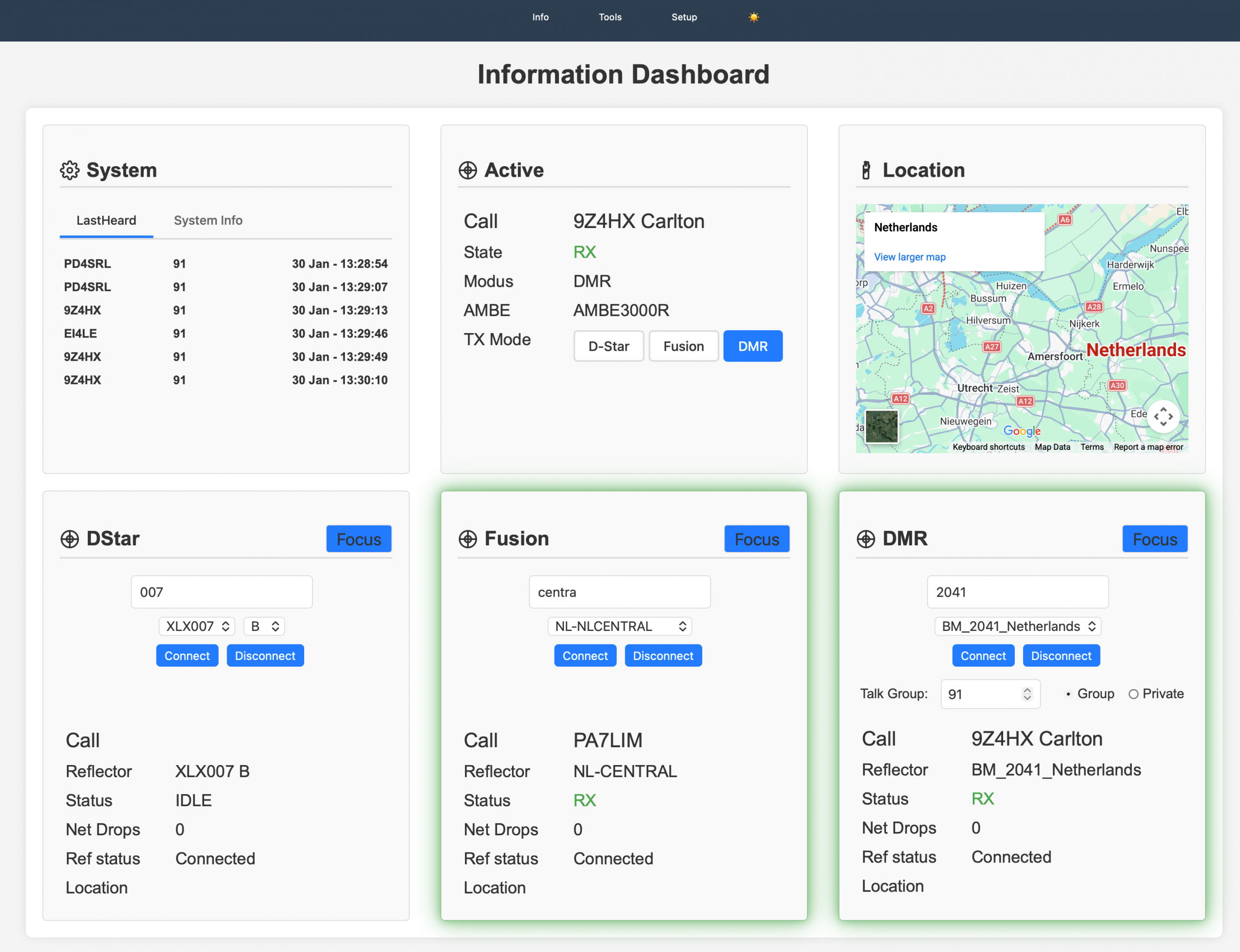Image resolution: width=1240 pixels, height=952 pixels.
Task: Switch TX Mode to D-Star
Action: (x=608, y=346)
